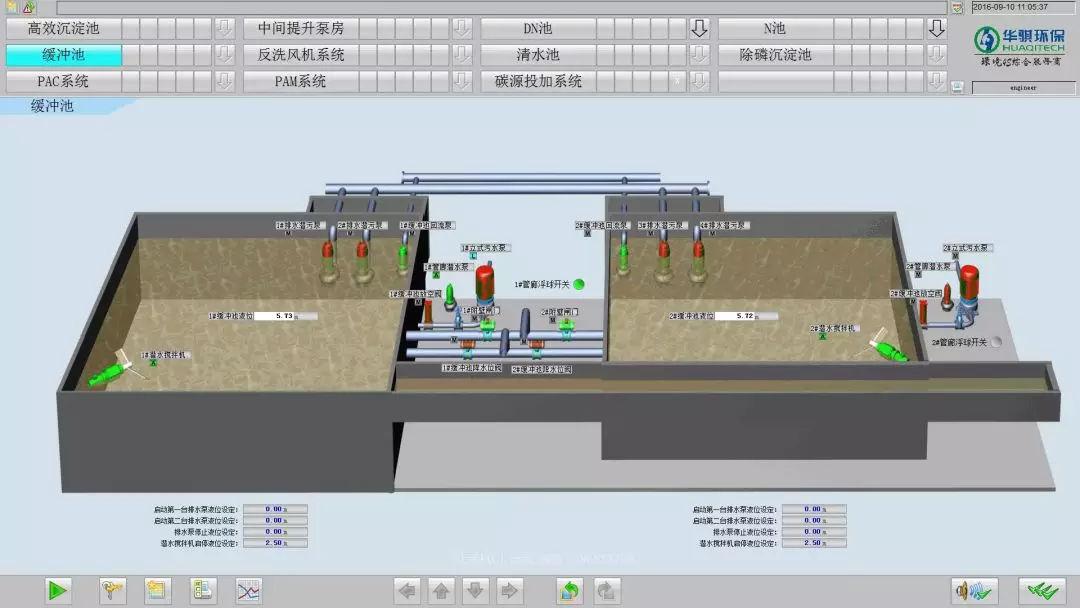Click the calendar icon beside date
Viewport: 1080px width, 608px height.
coord(957,8)
